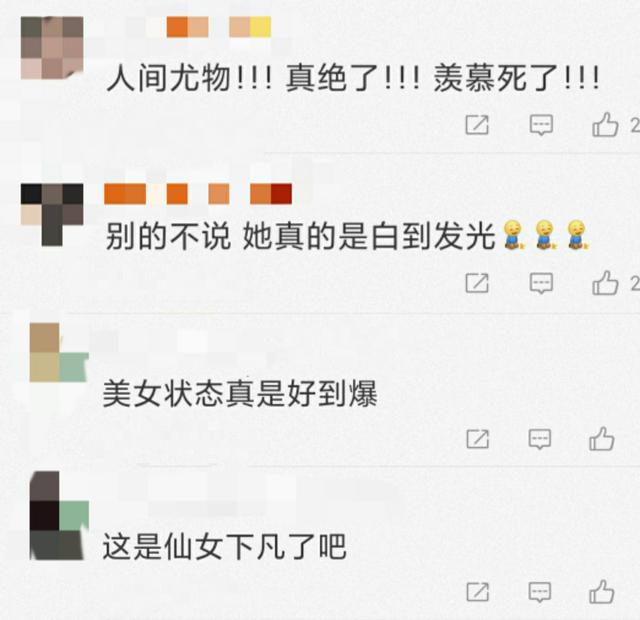This screenshot has width=640, height=620.
Task: Open the blurred username above 人间尤物
Action: tap(198, 27)
